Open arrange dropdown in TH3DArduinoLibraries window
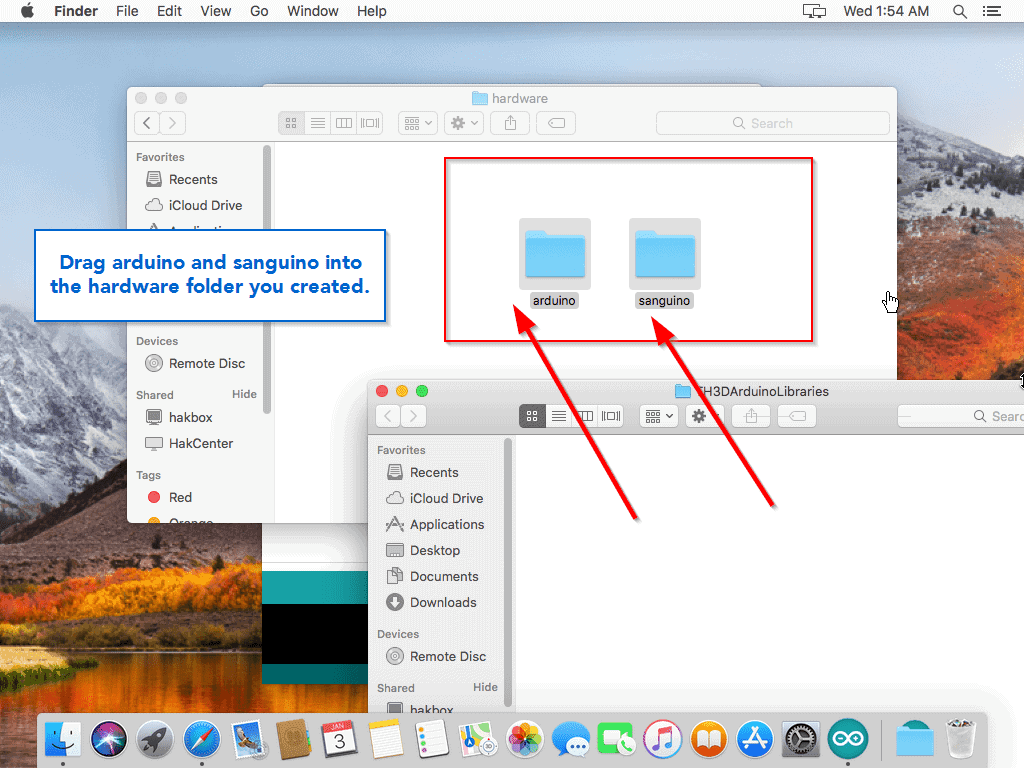 659,416
